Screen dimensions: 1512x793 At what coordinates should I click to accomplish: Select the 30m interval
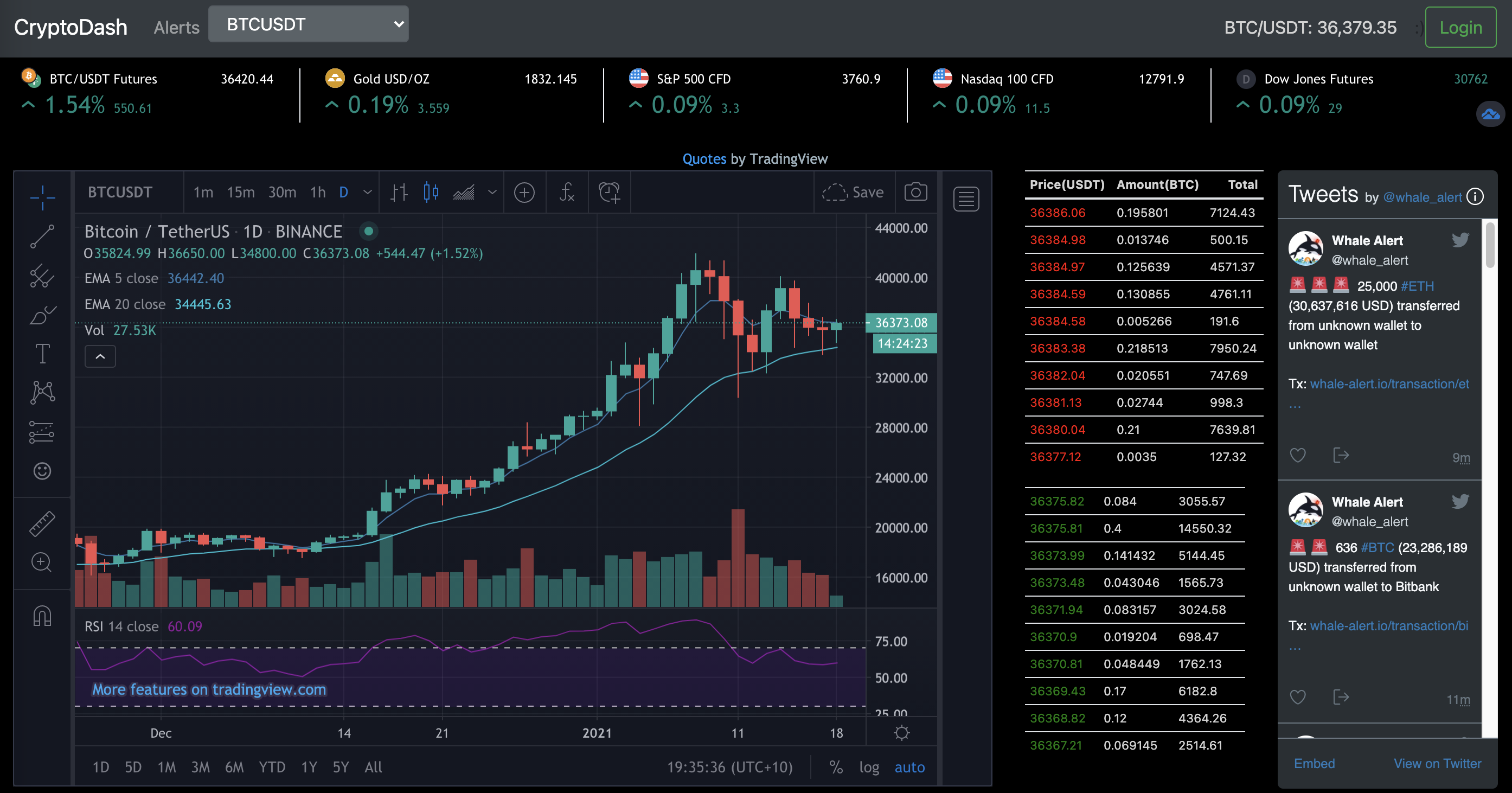[283, 192]
